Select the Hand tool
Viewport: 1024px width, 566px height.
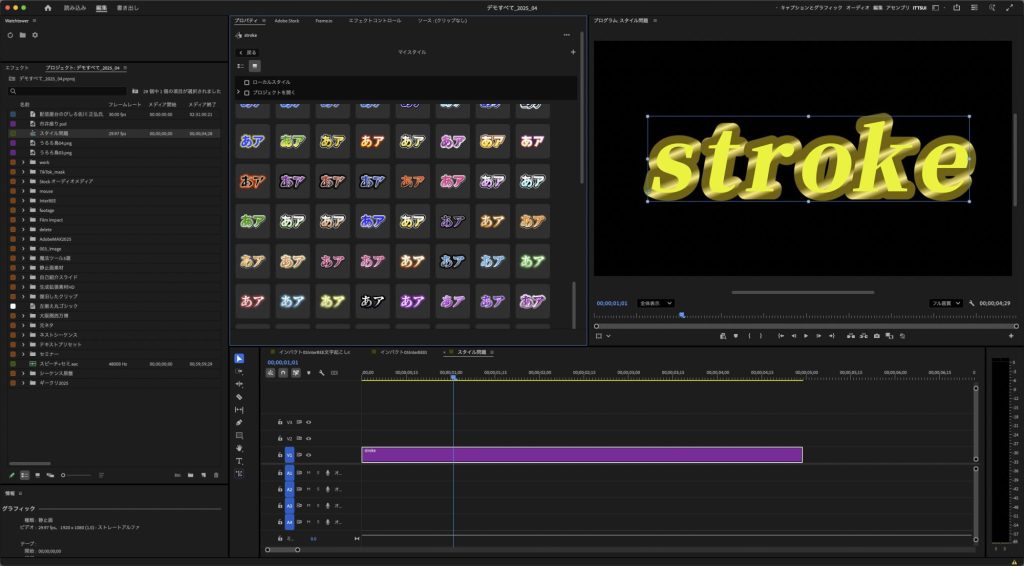click(x=239, y=448)
